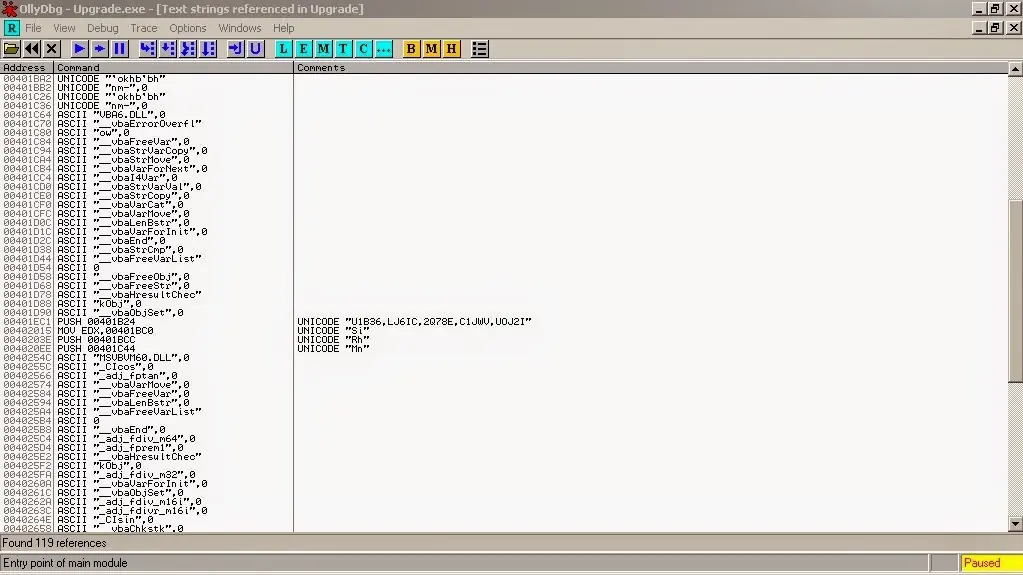Click the U execute-till-user-code icon
Image resolution: width=1023 pixels, height=575 pixels.
[256, 49]
